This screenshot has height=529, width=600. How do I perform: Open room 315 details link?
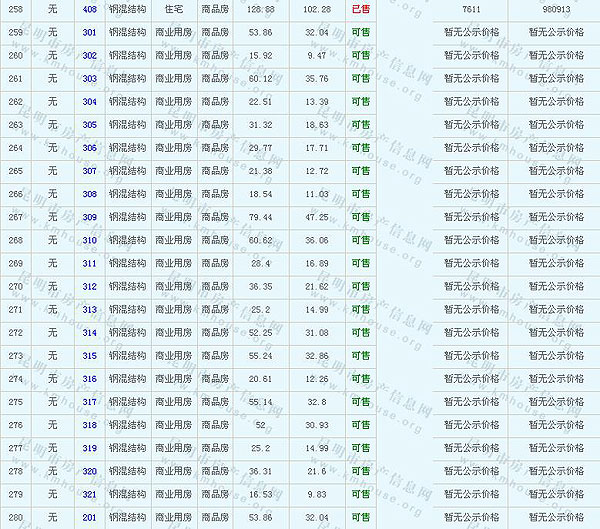[90, 356]
